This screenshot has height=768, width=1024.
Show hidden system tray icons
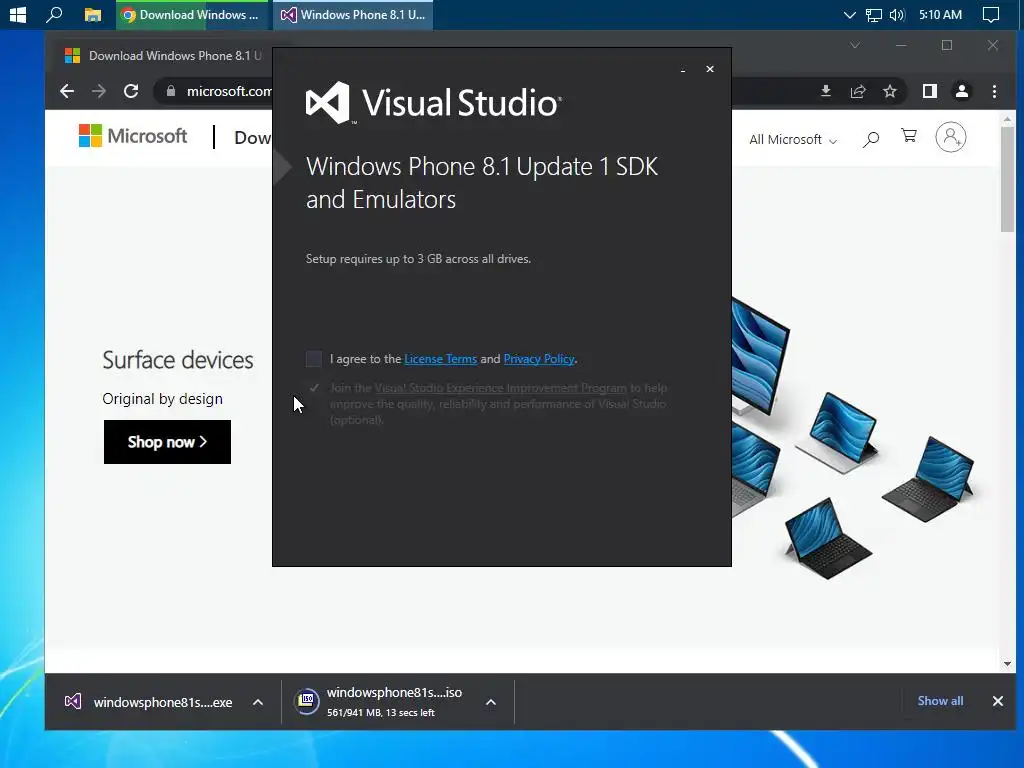[849, 14]
